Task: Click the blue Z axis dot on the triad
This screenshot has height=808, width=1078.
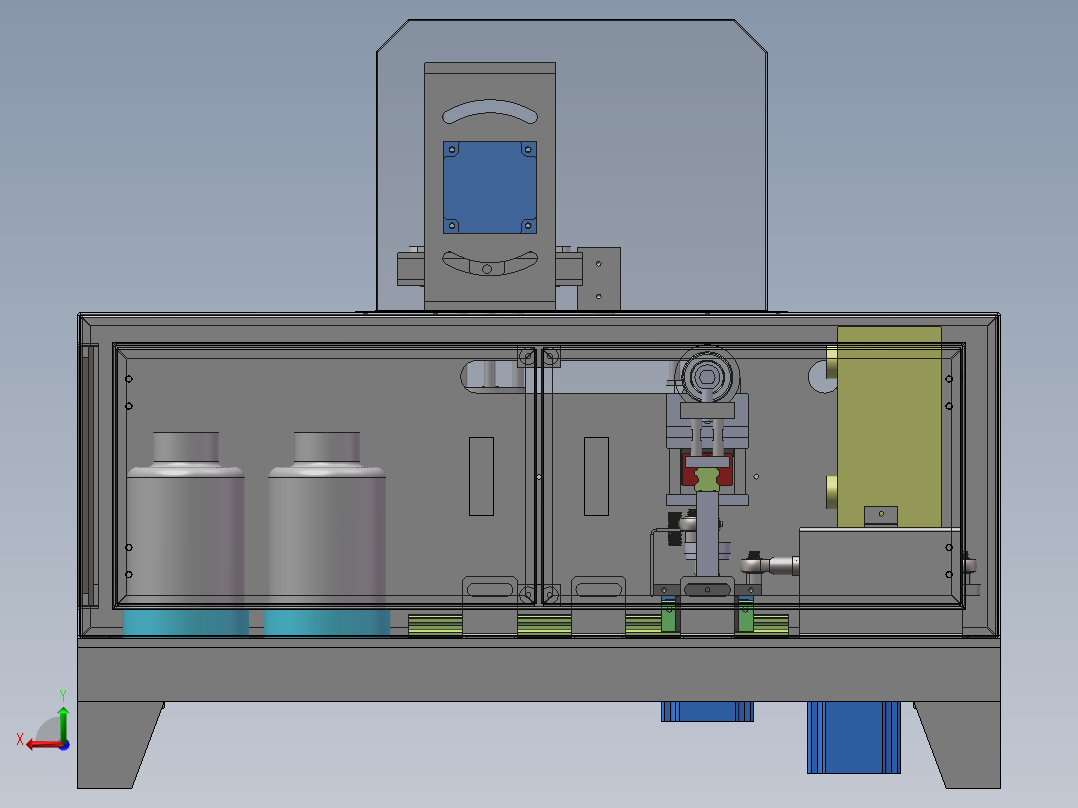Action: [x=65, y=745]
